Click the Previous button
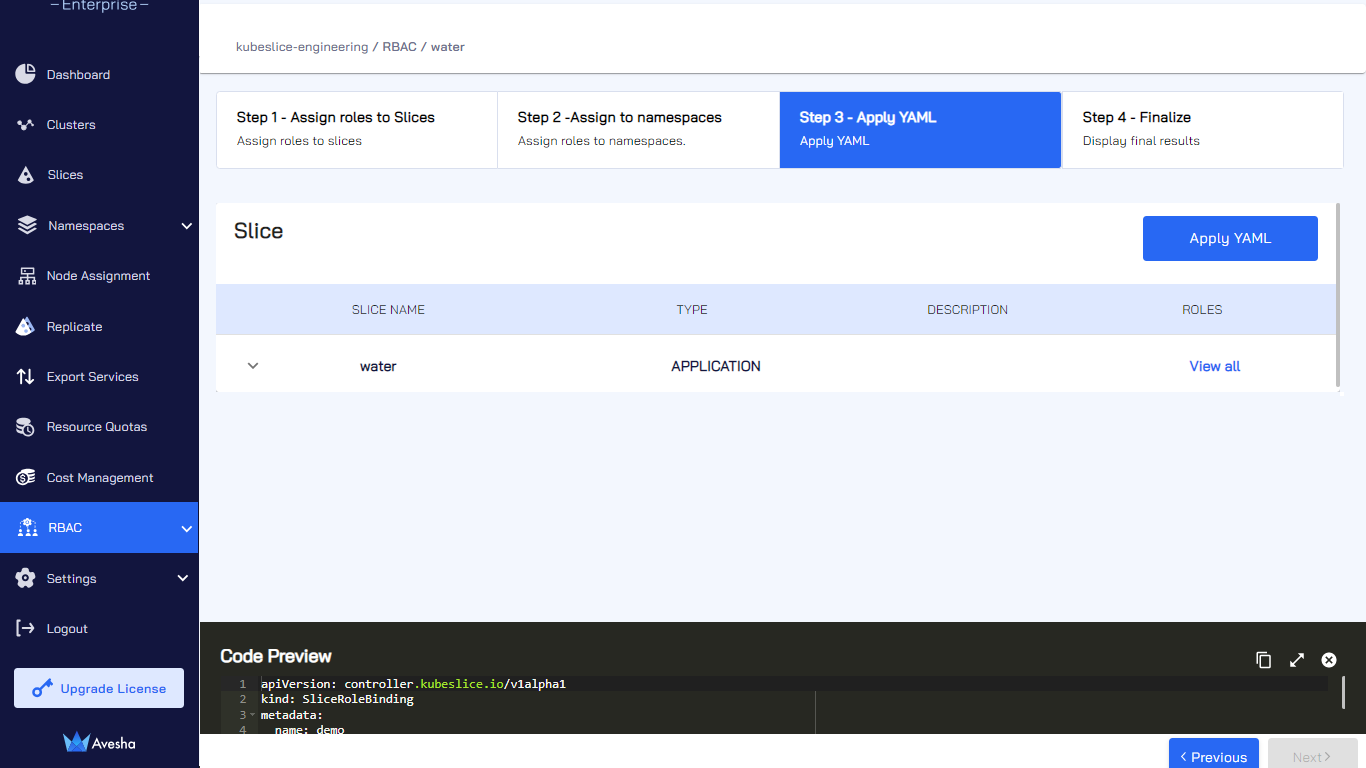The image size is (1366, 768). tap(1213, 755)
